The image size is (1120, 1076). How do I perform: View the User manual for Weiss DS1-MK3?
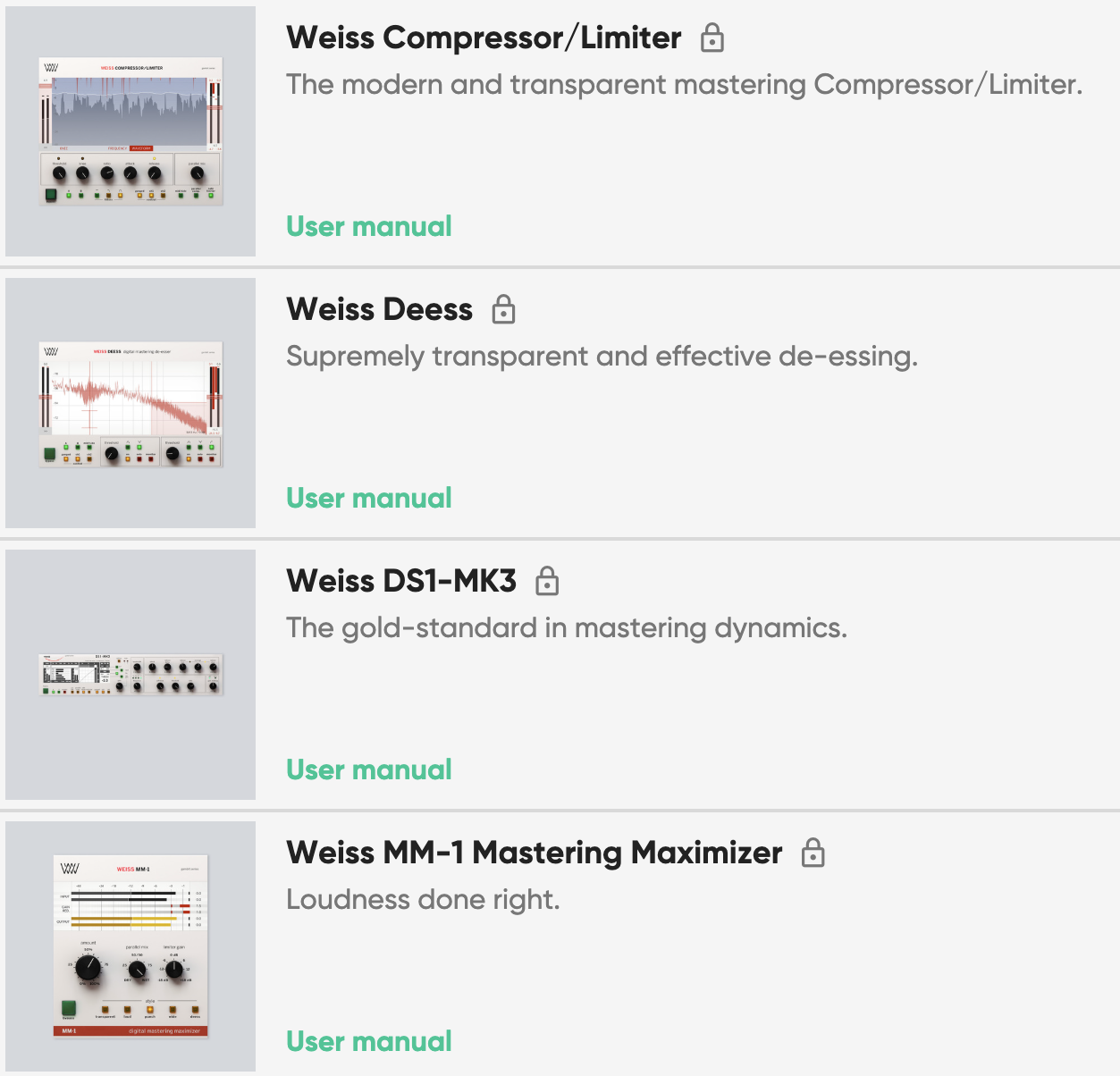368,769
